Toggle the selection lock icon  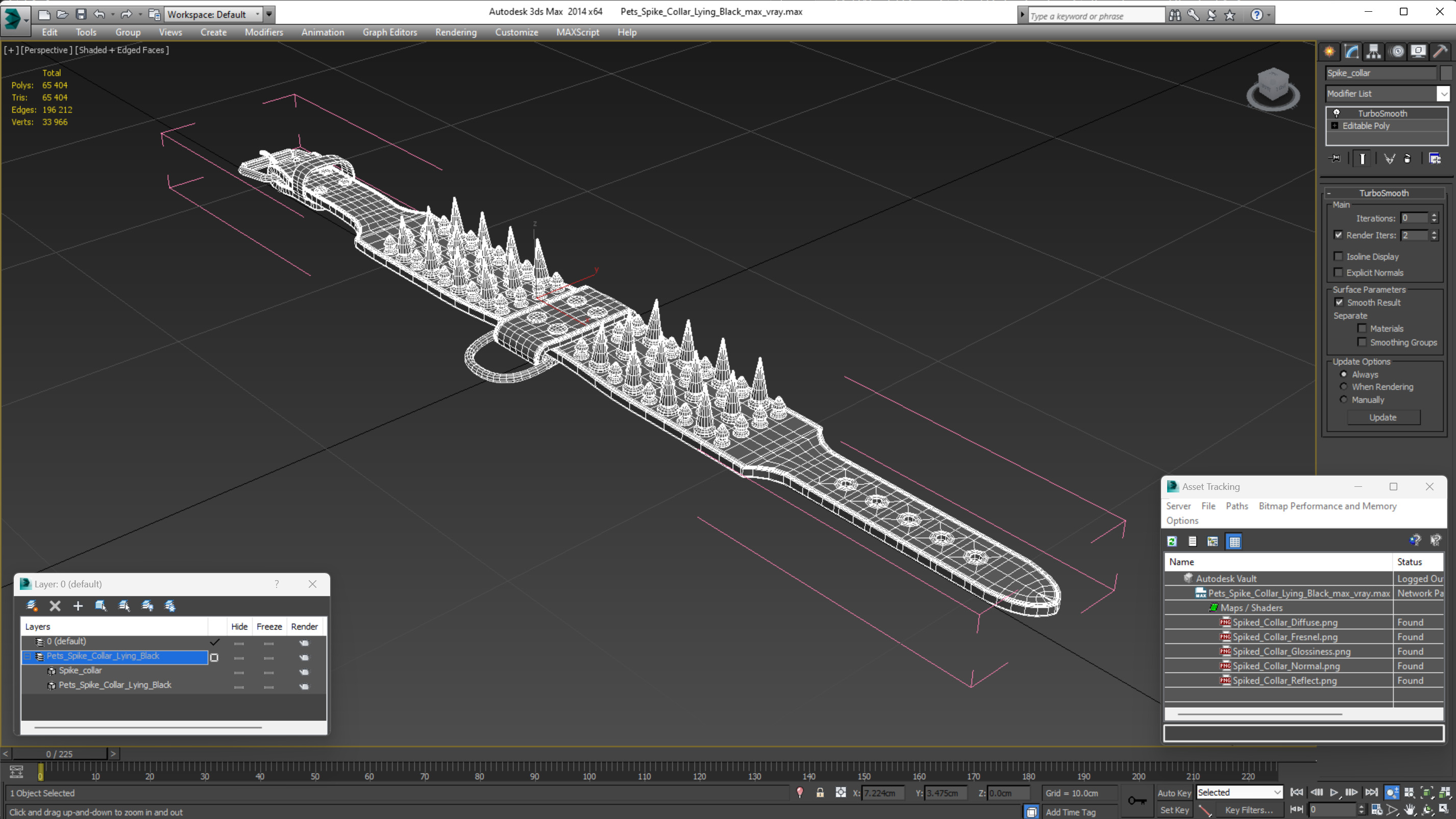pos(820,793)
